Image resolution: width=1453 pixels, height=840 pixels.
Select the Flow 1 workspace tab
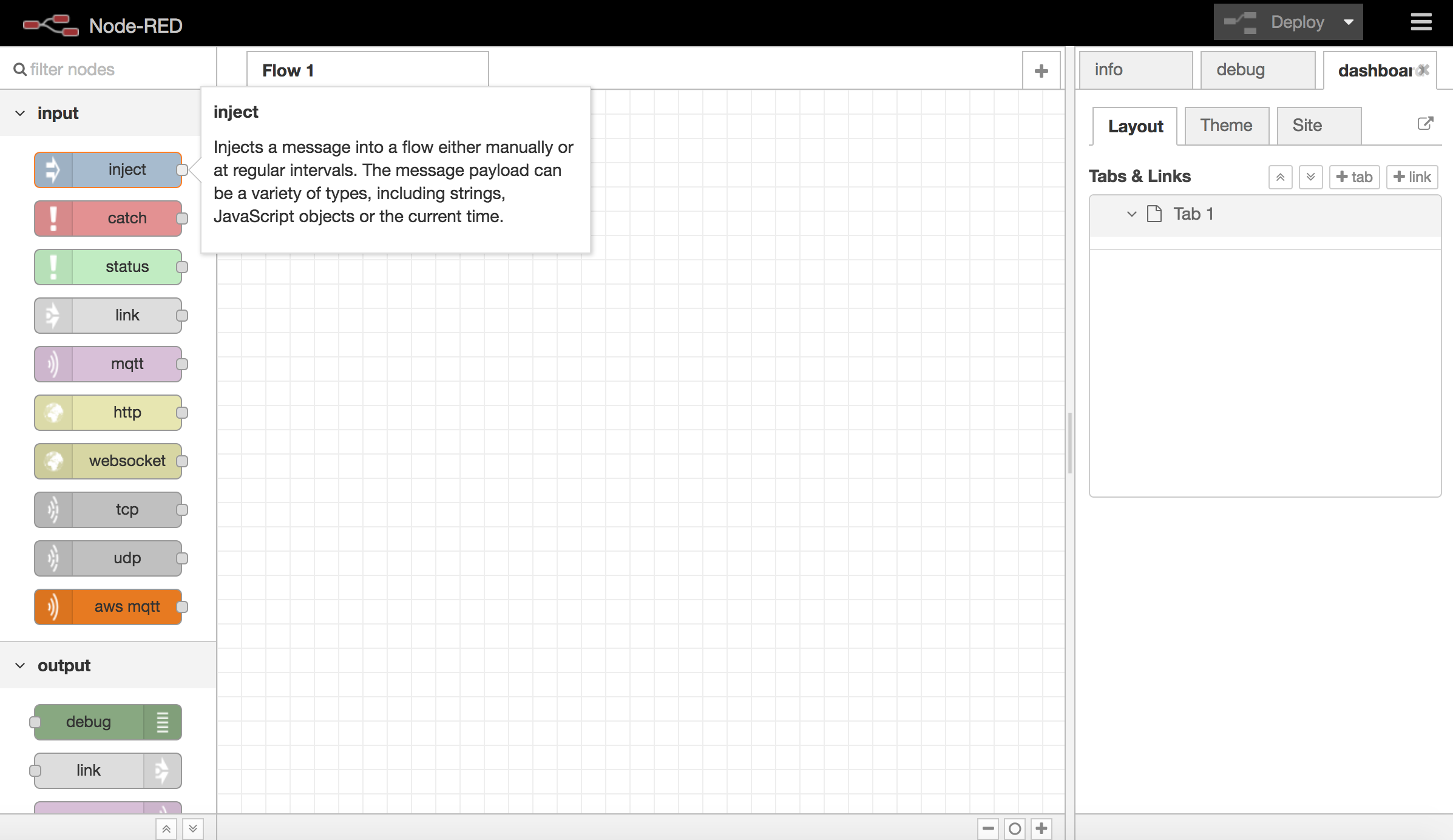click(368, 70)
